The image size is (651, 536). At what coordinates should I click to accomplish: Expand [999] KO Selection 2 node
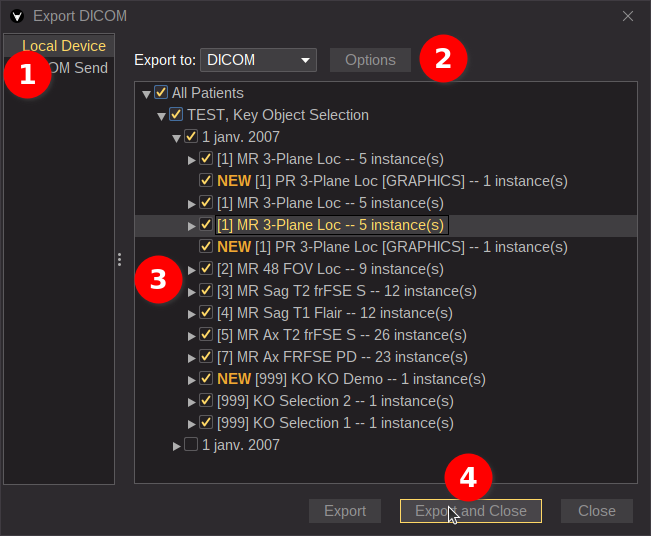click(x=191, y=402)
